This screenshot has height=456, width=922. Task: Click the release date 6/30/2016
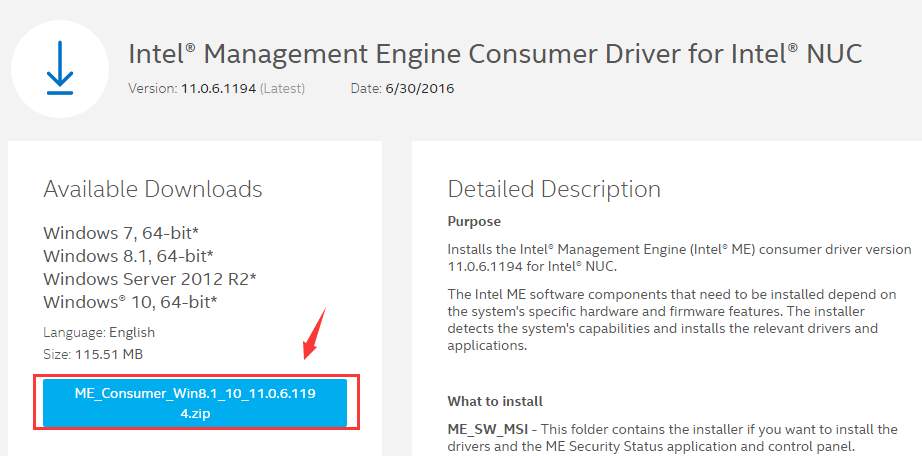pos(419,89)
